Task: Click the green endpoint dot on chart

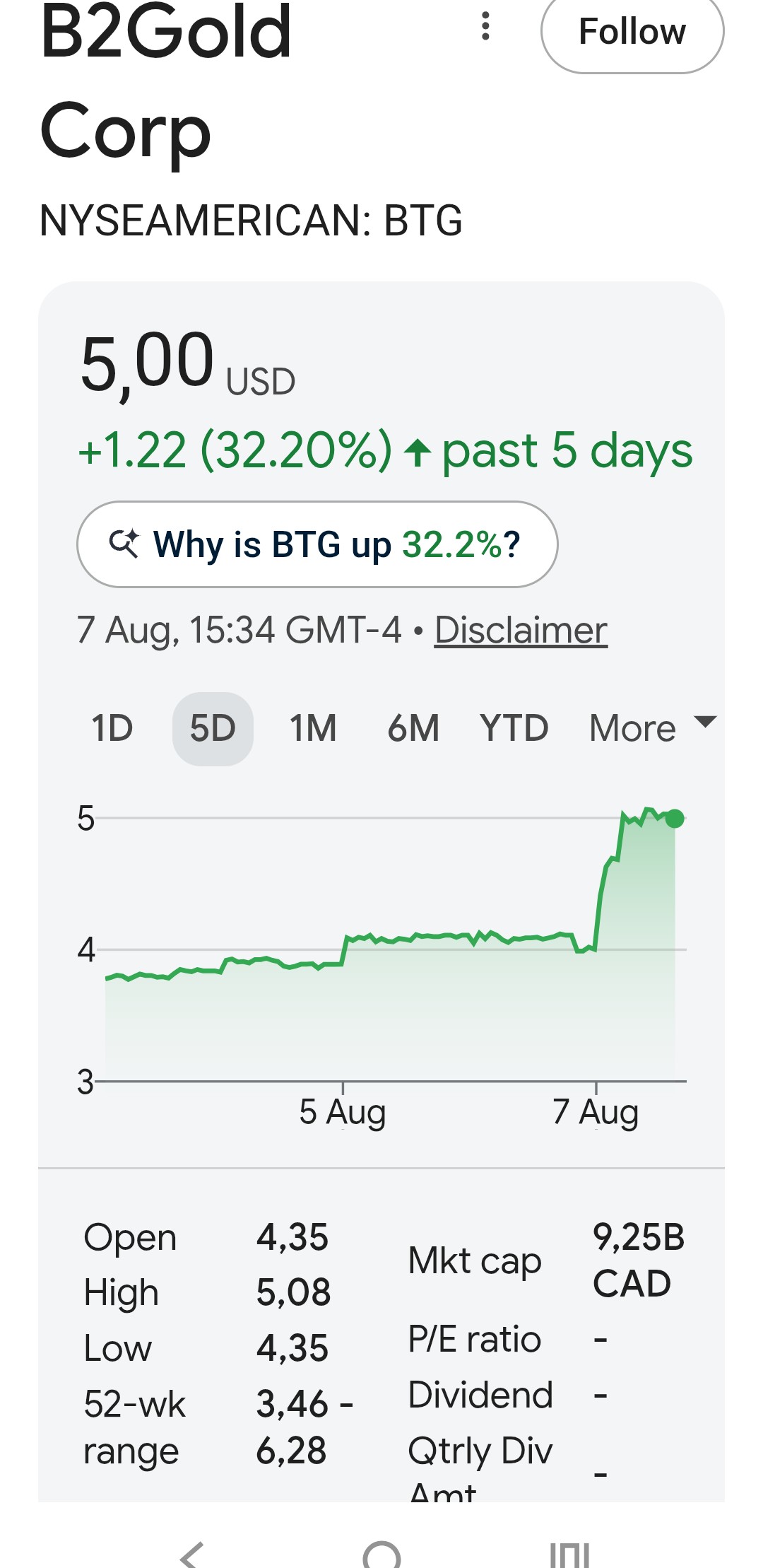Action: [x=675, y=819]
